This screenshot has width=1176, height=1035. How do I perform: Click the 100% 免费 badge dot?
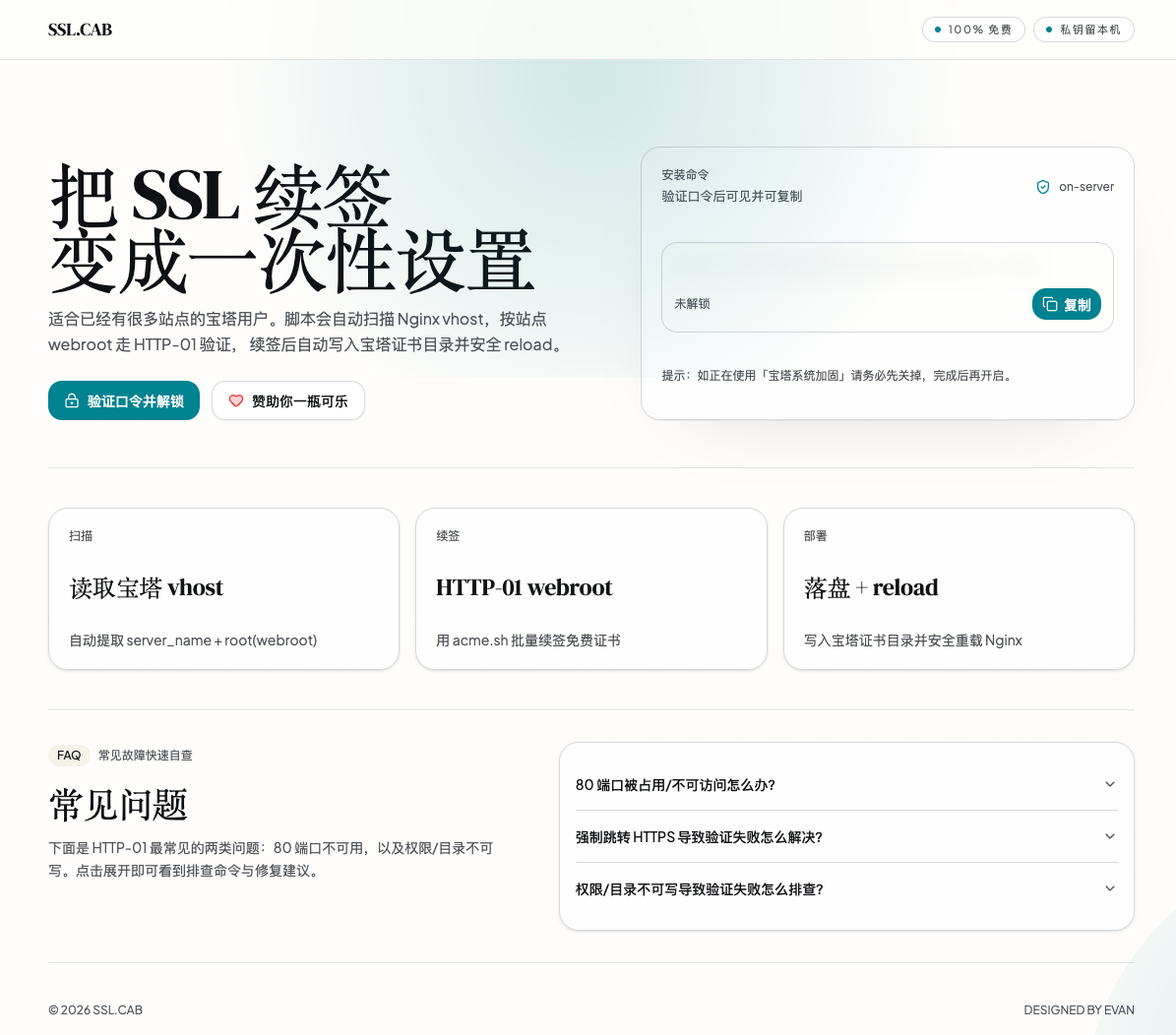pos(938,30)
